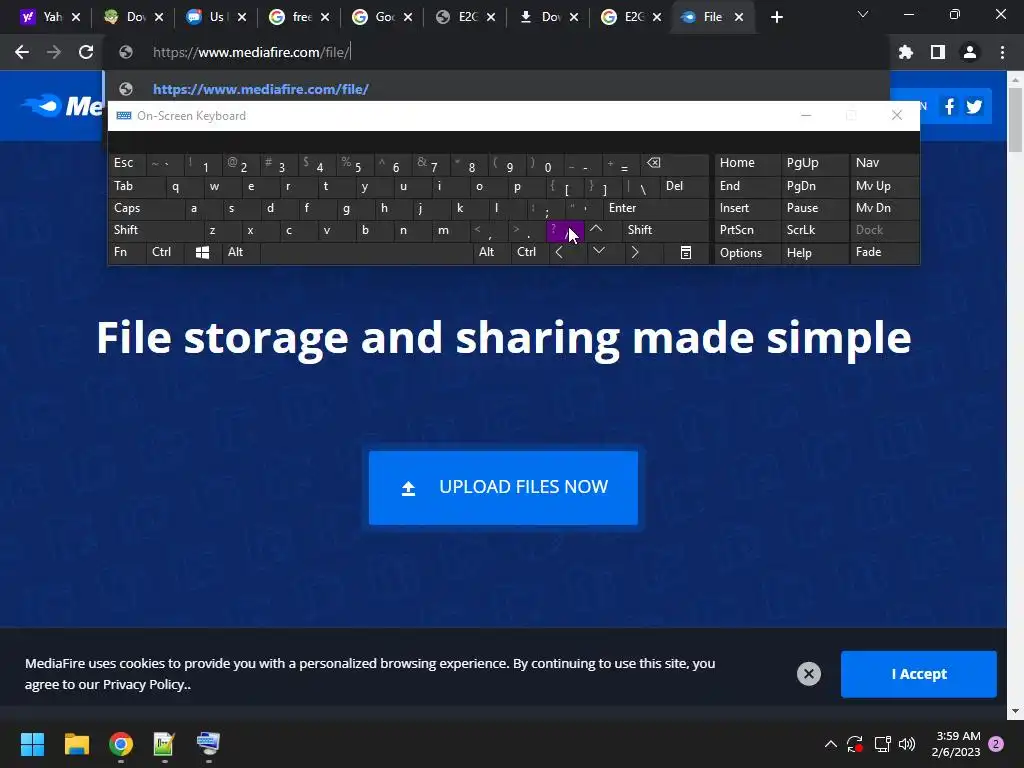Open the clock and date in taskbar
The image size is (1024, 768).
(957, 744)
